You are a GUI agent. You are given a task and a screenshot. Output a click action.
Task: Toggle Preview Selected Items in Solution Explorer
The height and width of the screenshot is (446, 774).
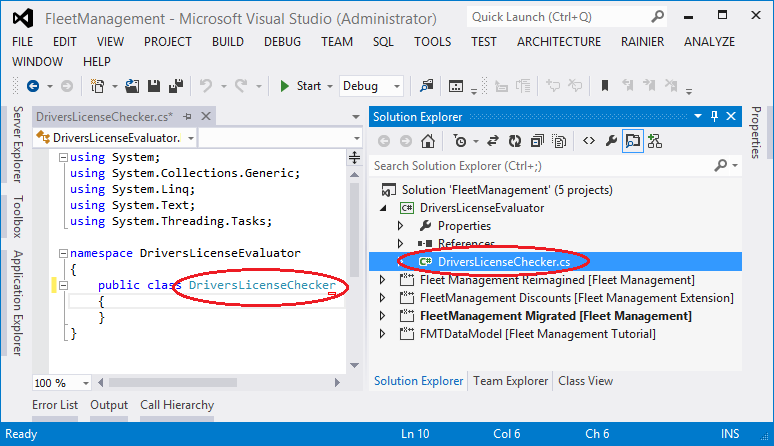pyautogui.click(x=633, y=141)
